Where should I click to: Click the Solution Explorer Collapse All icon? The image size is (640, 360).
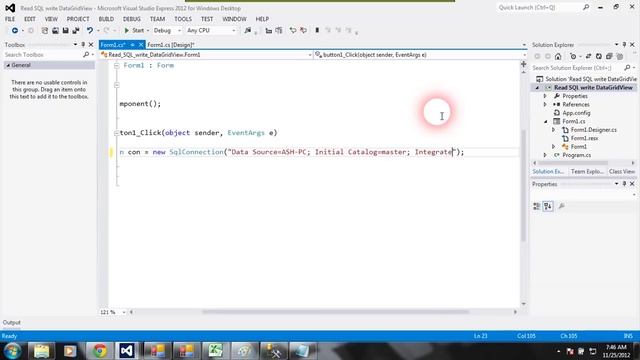click(609, 57)
